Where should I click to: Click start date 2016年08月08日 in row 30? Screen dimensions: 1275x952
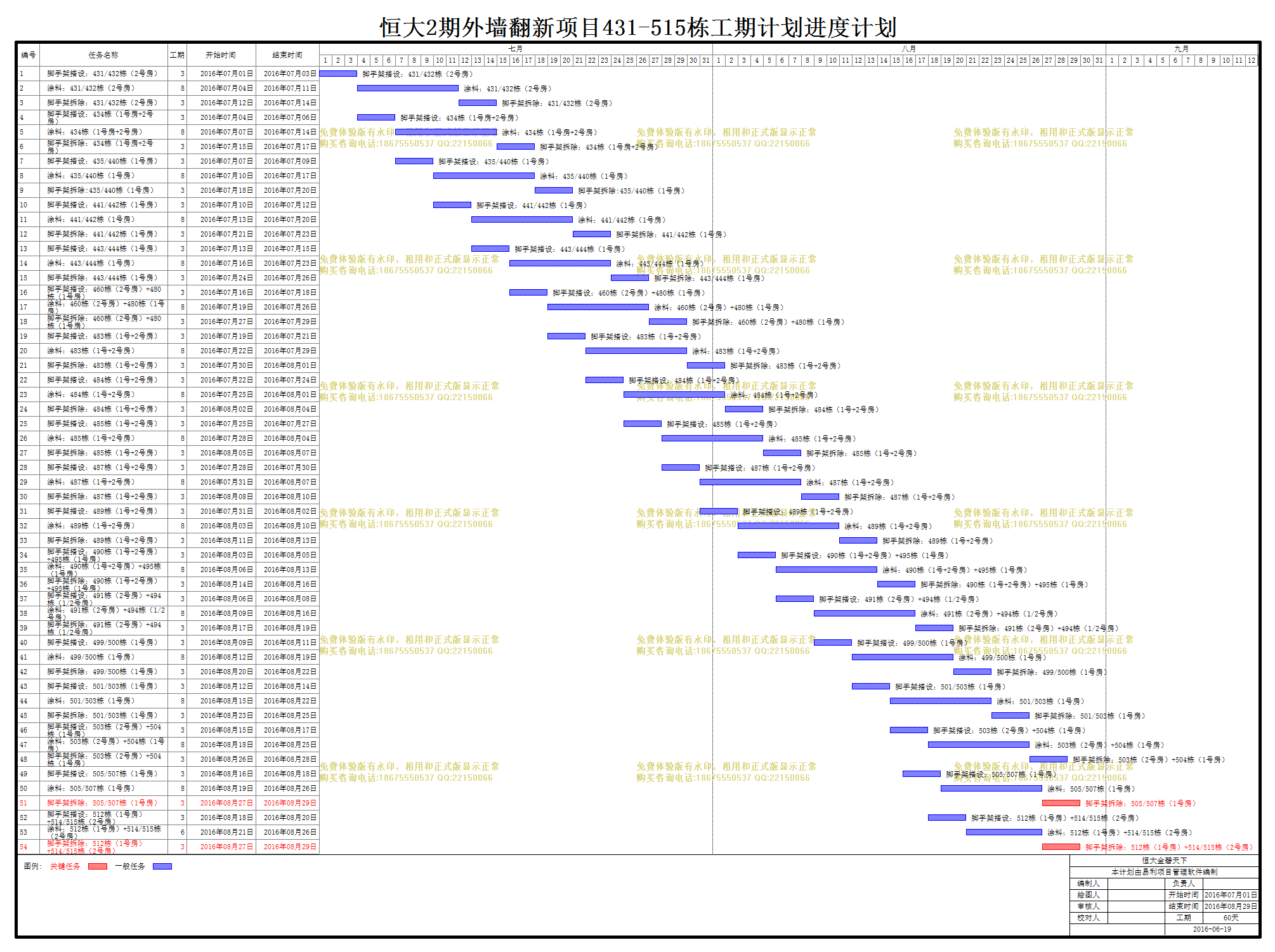tap(226, 497)
